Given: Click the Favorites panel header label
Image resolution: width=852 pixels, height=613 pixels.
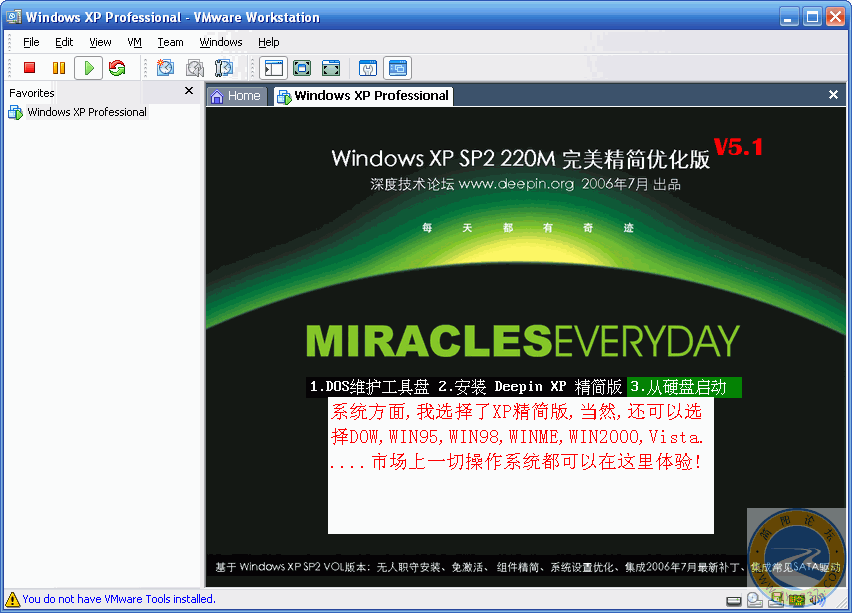Looking at the screenshot, I should (x=32, y=93).
